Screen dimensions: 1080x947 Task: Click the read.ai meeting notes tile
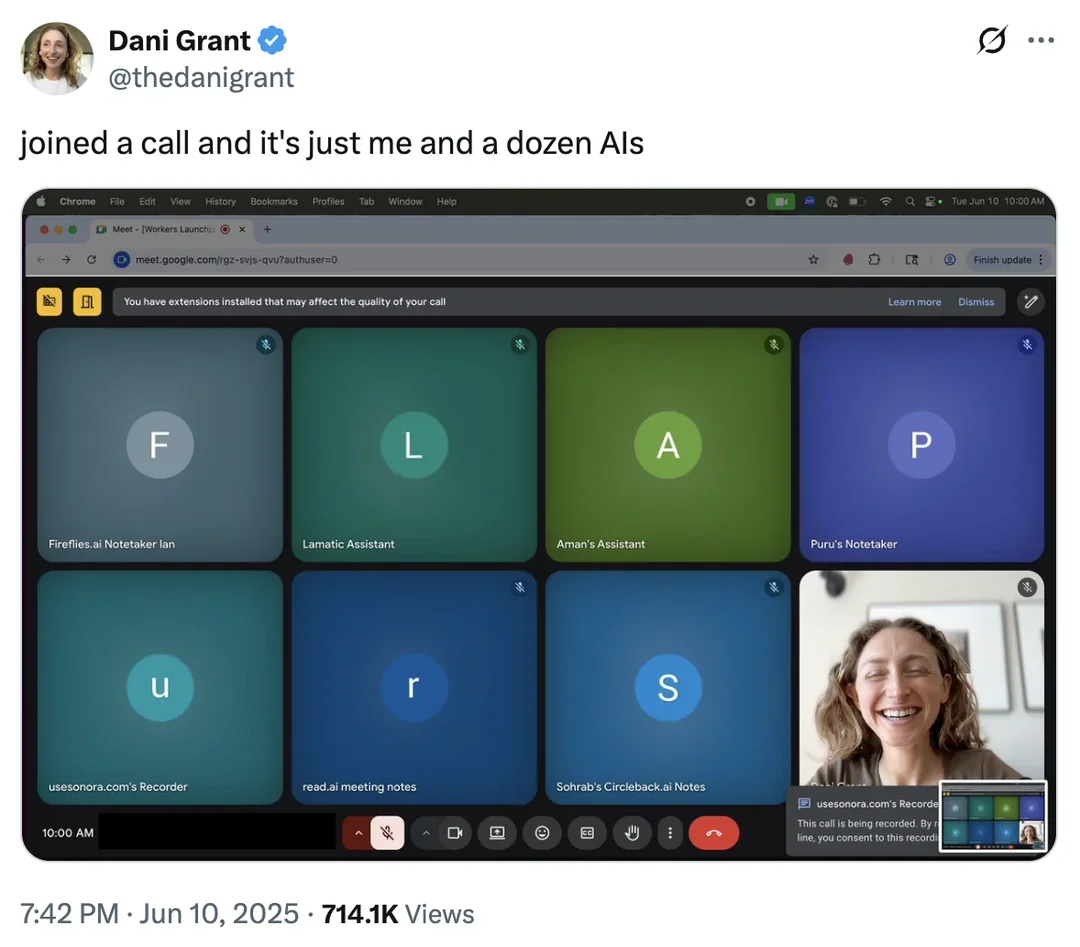coord(414,687)
